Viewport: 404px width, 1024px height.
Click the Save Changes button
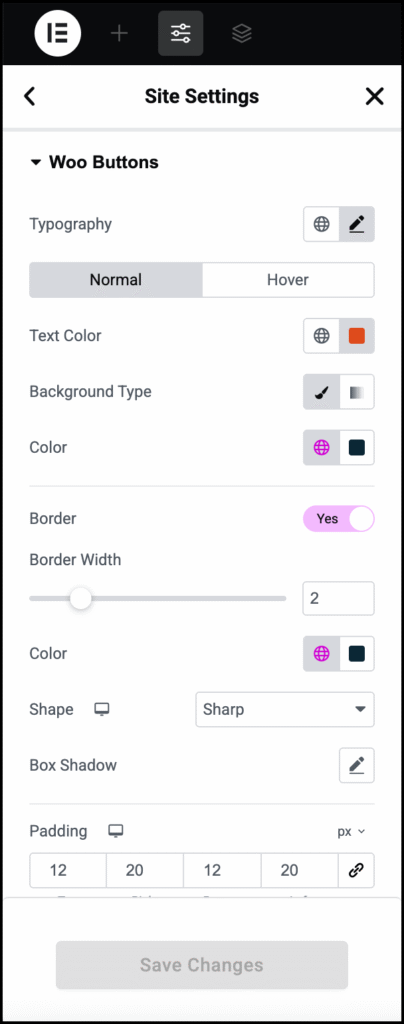(202, 965)
